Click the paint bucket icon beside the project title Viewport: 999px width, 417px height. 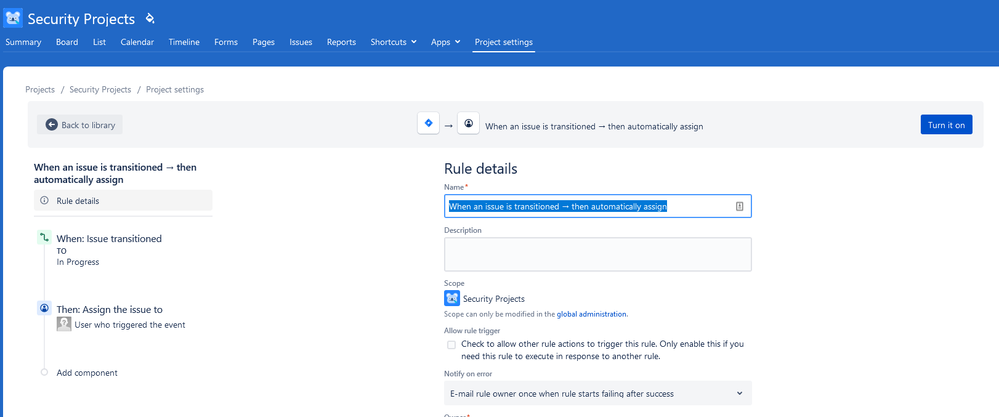150,18
